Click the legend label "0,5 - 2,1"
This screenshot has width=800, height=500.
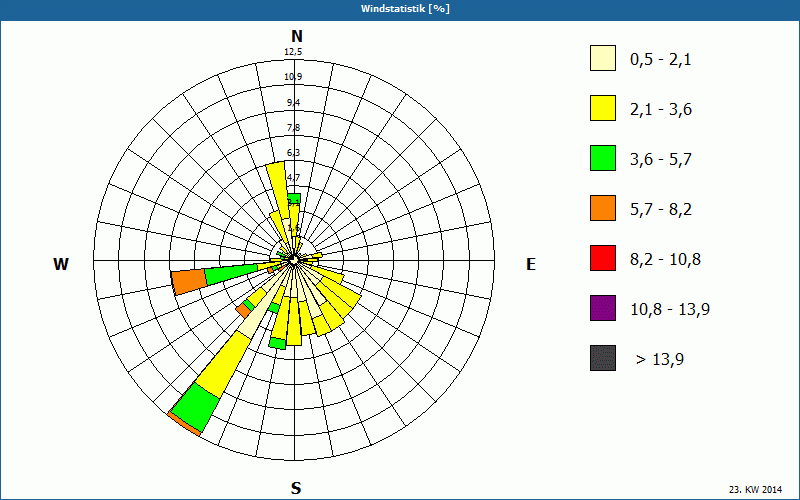661,60
